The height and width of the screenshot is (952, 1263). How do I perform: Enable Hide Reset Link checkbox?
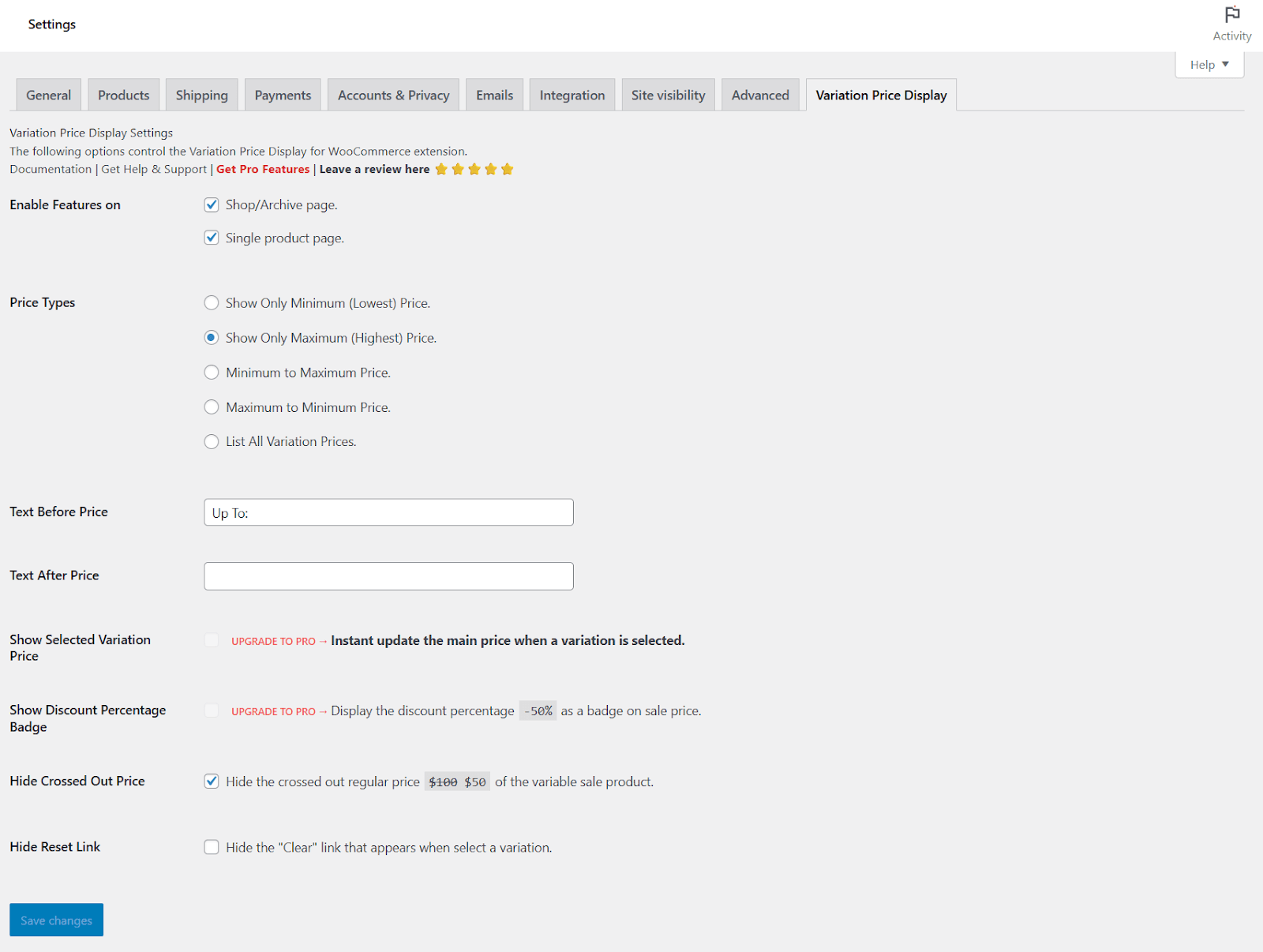click(212, 847)
